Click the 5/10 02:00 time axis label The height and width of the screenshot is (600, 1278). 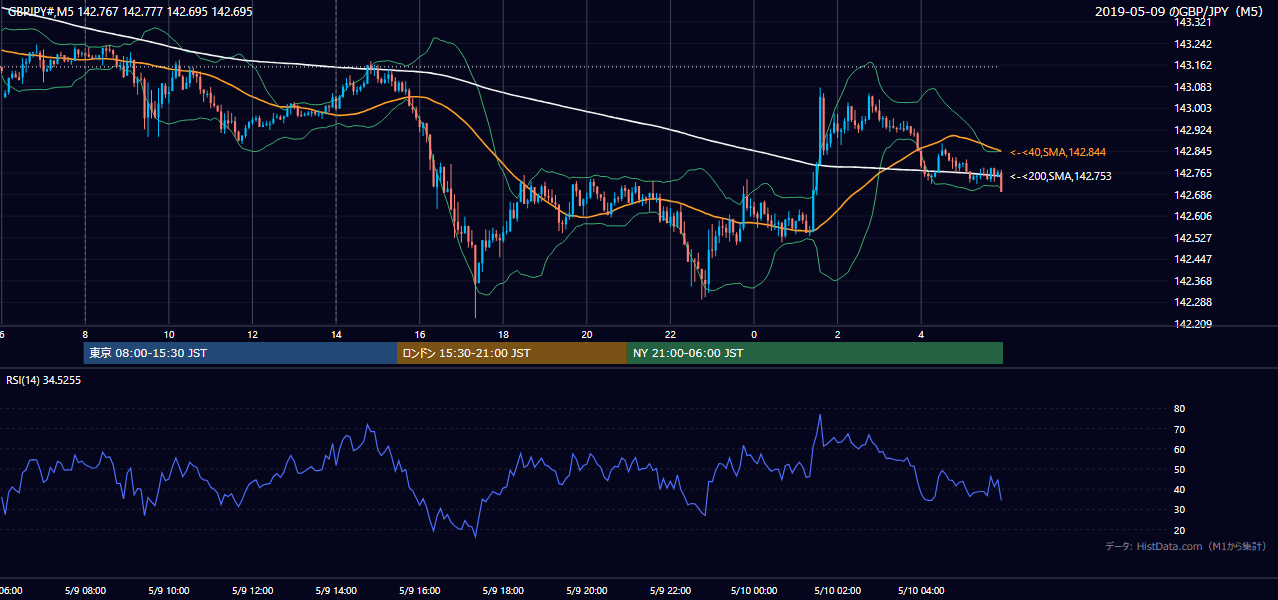(838, 591)
